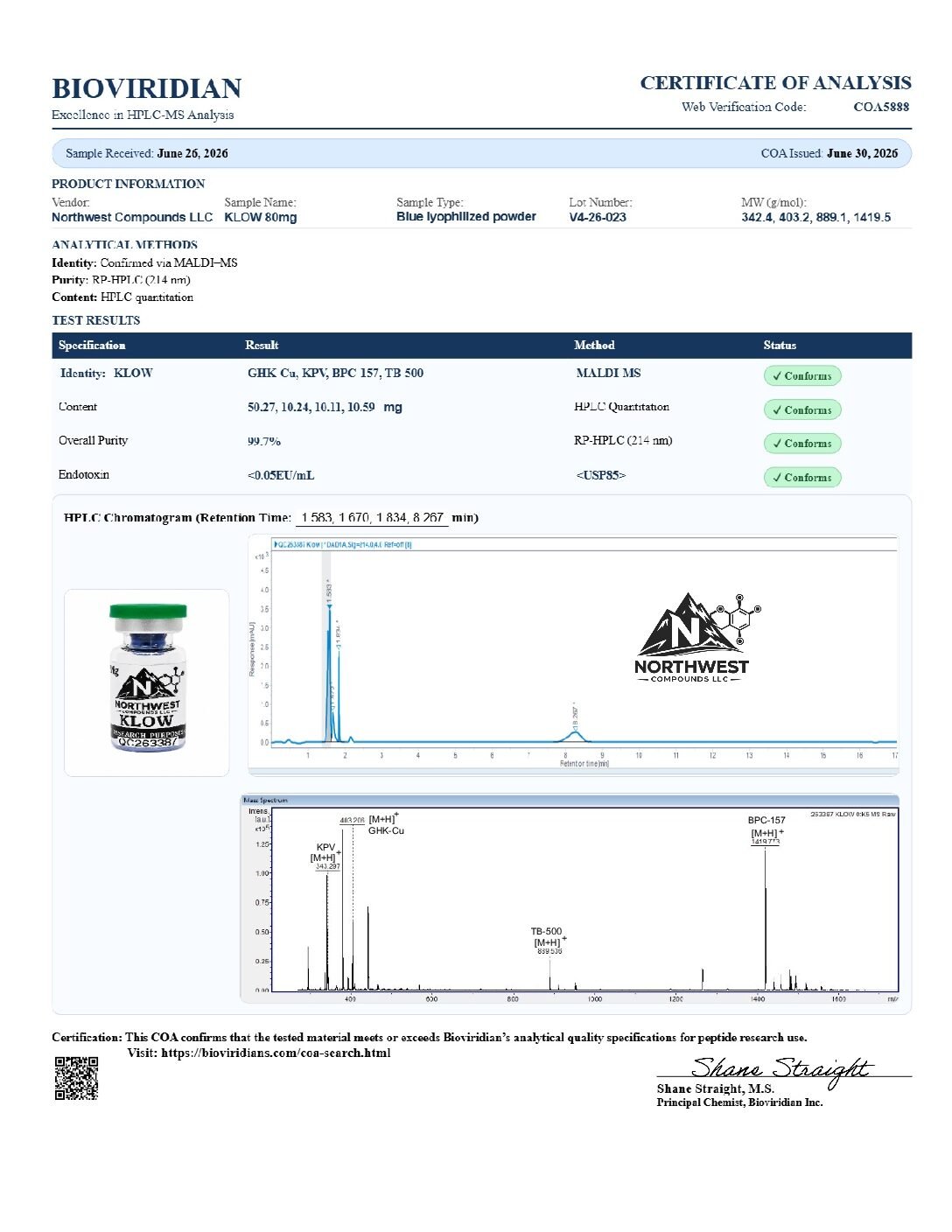The image size is (952, 1232).
Task: Click the Conforms badge for Endotoxin
Action: (x=802, y=478)
